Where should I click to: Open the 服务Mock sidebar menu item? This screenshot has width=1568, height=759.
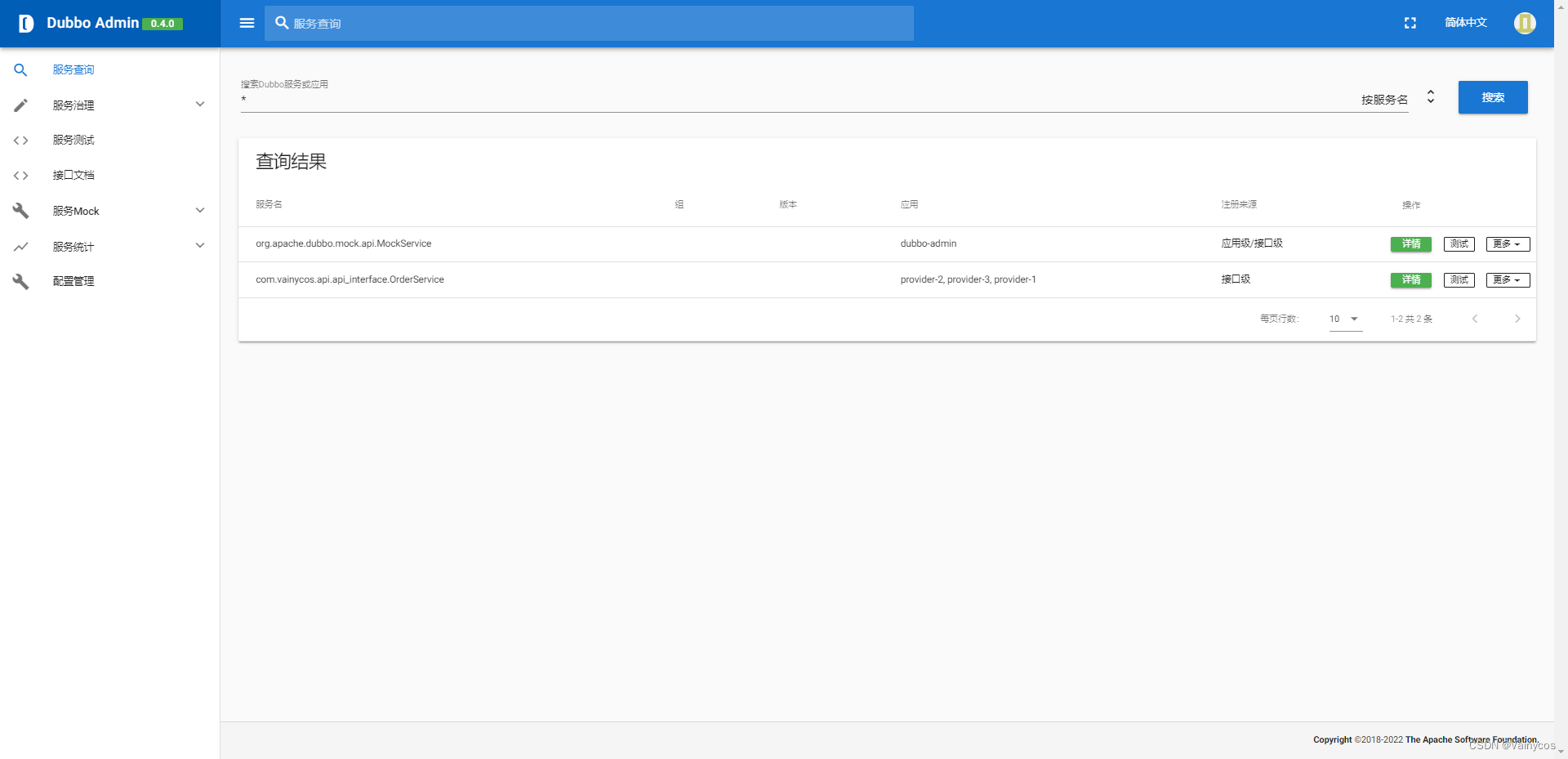click(109, 211)
